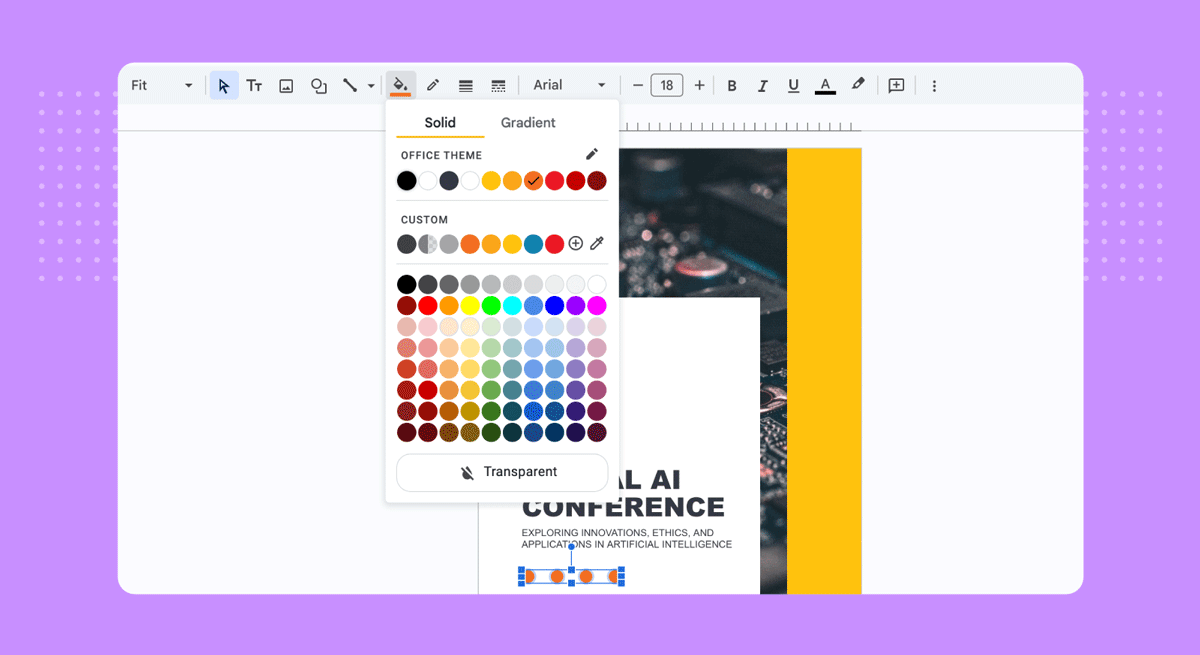The image size is (1200, 655).
Task: Open the border dash style icon
Action: pyautogui.click(x=498, y=86)
